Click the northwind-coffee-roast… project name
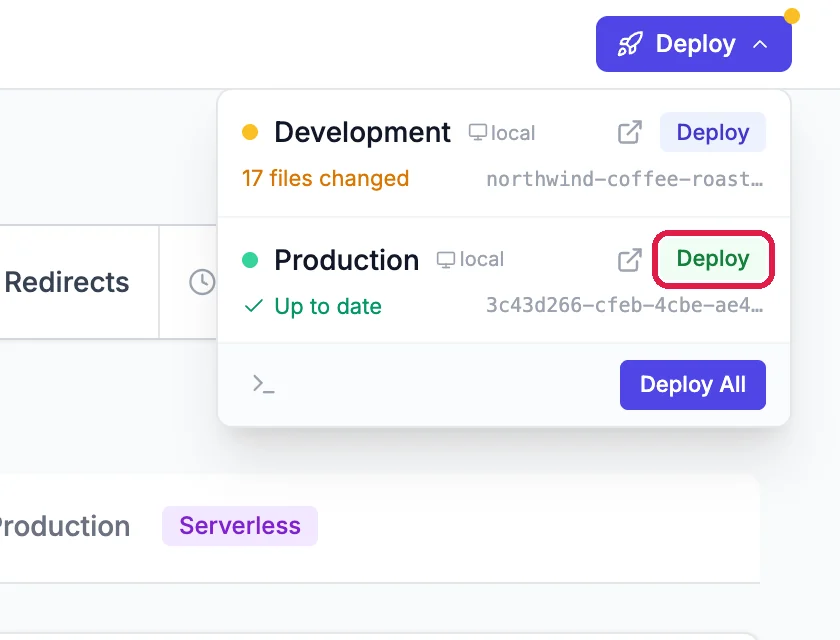 (x=625, y=179)
